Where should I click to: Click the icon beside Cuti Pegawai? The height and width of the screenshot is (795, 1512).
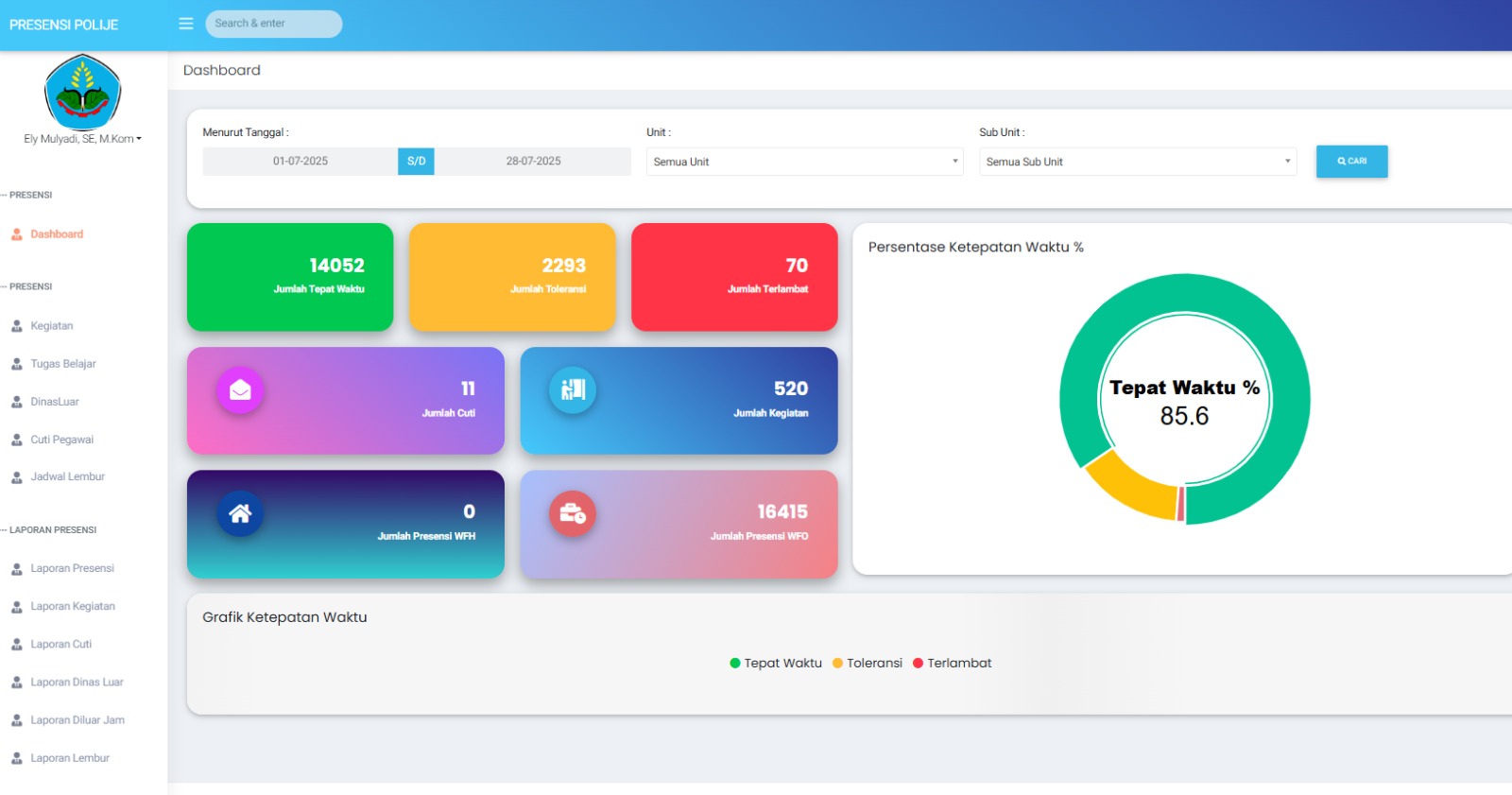pyautogui.click(x=17, y=440)
